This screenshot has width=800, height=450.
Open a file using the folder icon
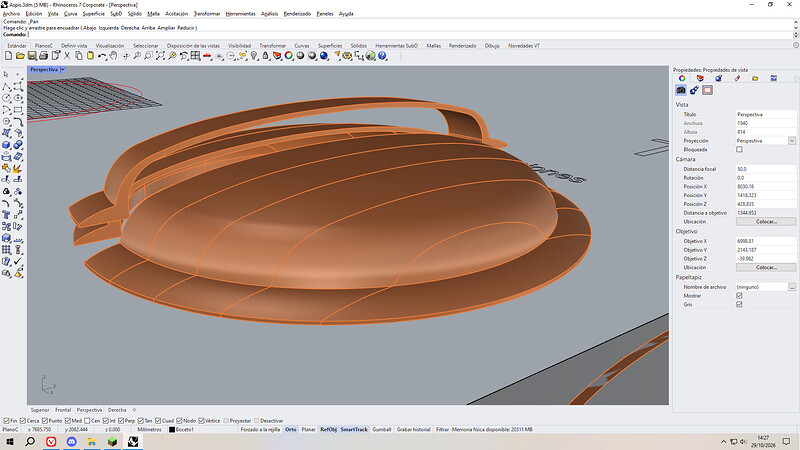coord(20,56)
